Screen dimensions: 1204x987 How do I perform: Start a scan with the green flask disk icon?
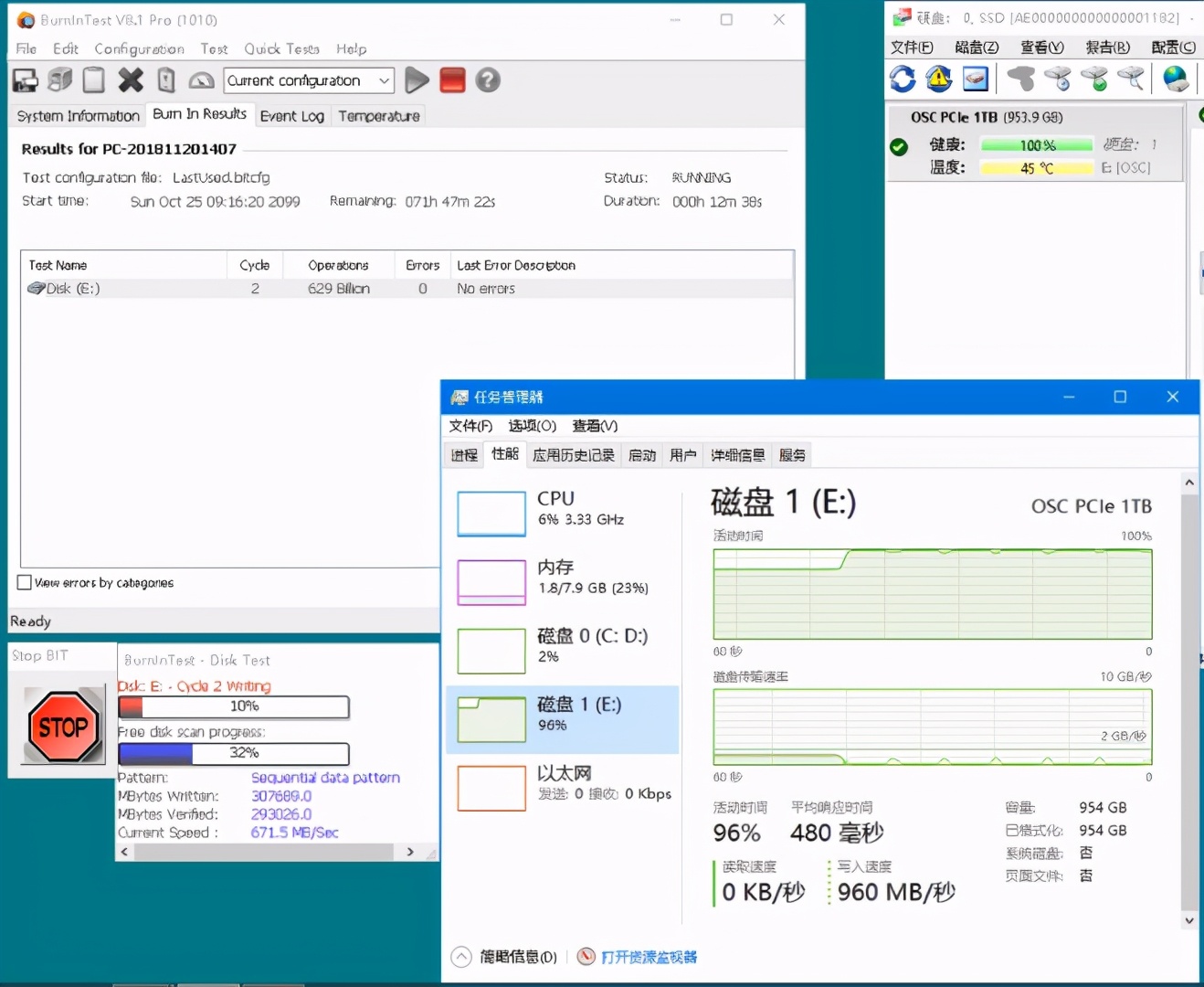[x=1094, y=80]
